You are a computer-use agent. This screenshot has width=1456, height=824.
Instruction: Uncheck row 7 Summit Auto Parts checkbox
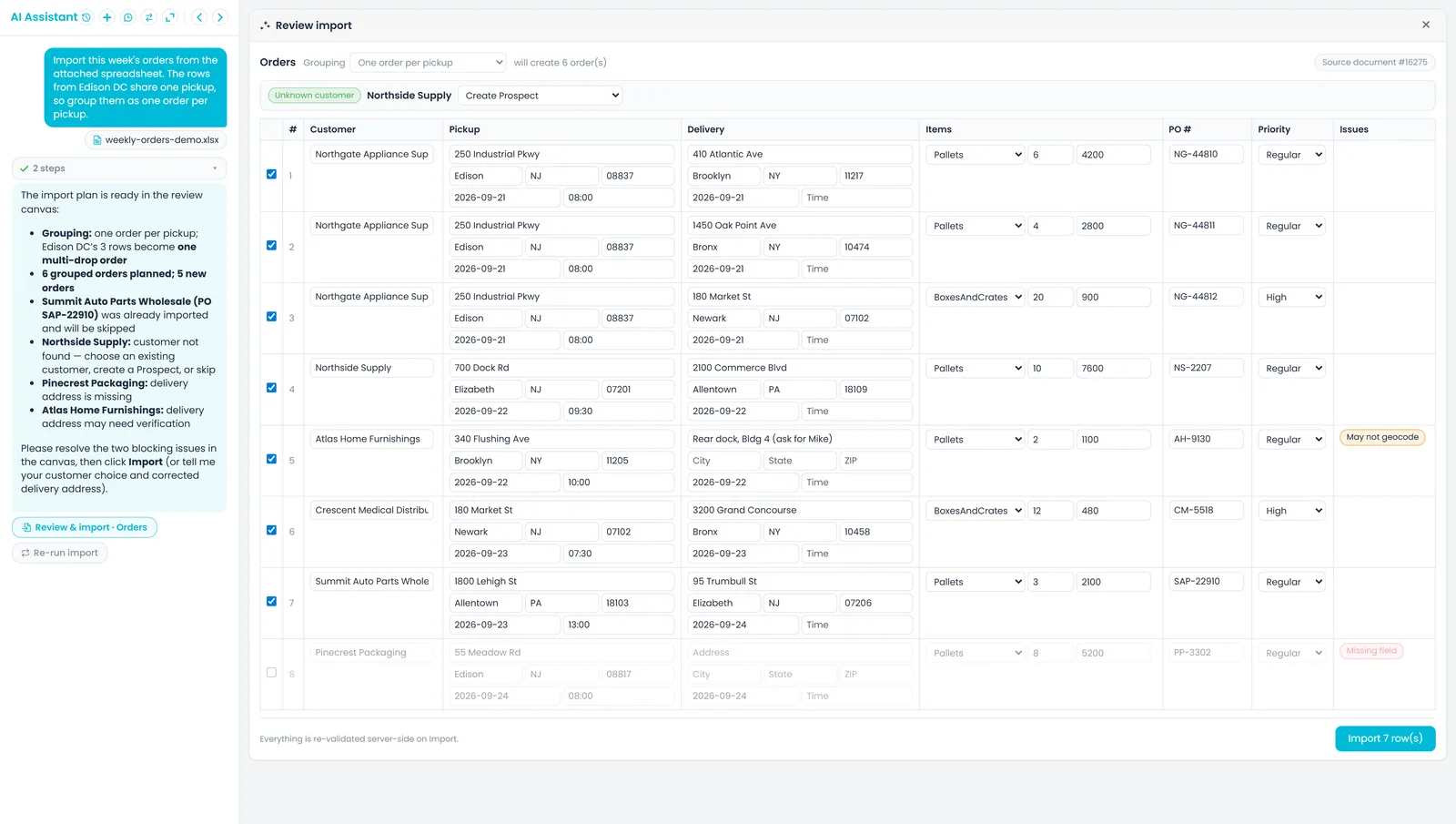[271, 601]
